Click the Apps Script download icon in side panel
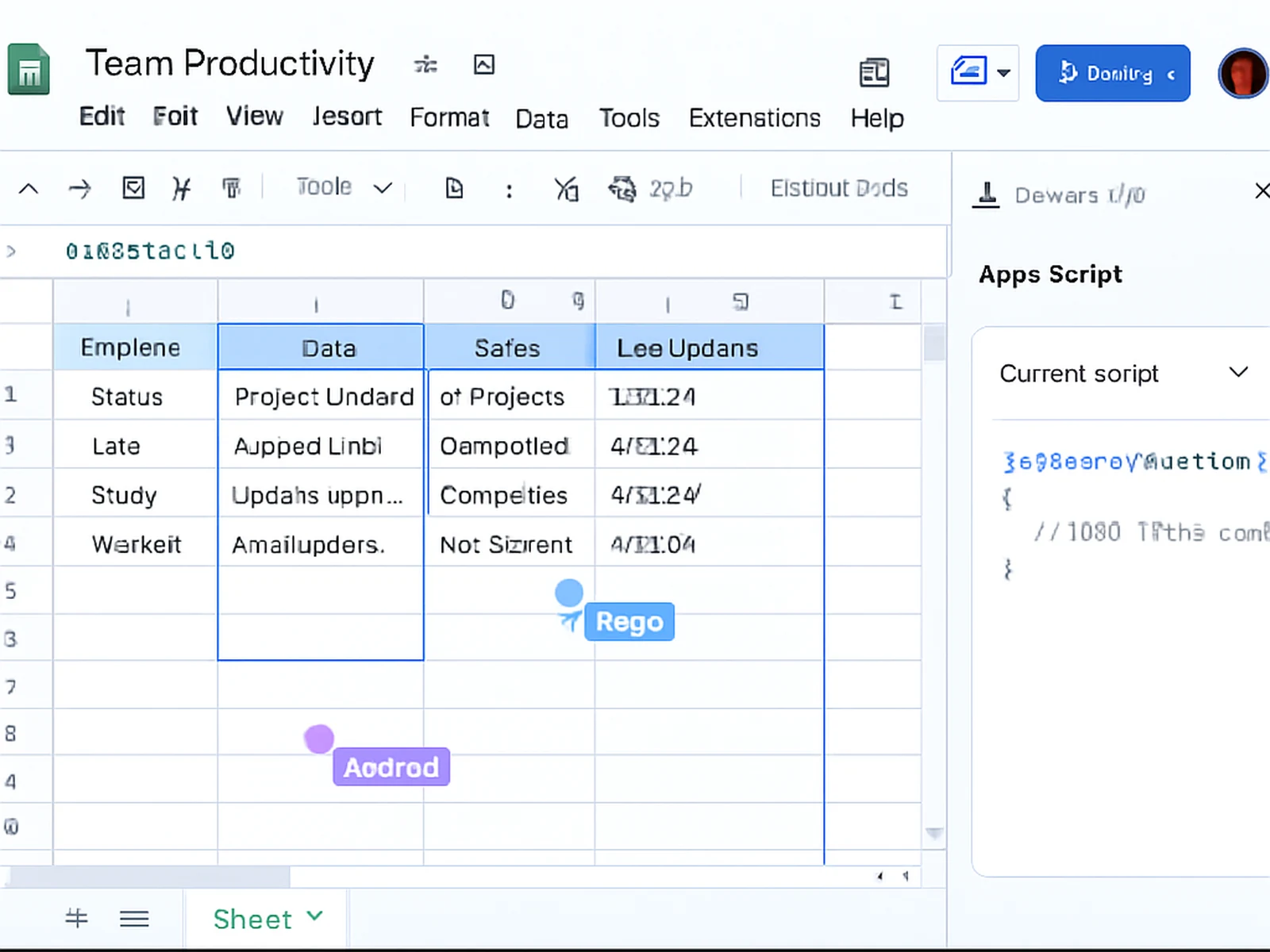The image size is (1270, 952). [x=986, y=195]
